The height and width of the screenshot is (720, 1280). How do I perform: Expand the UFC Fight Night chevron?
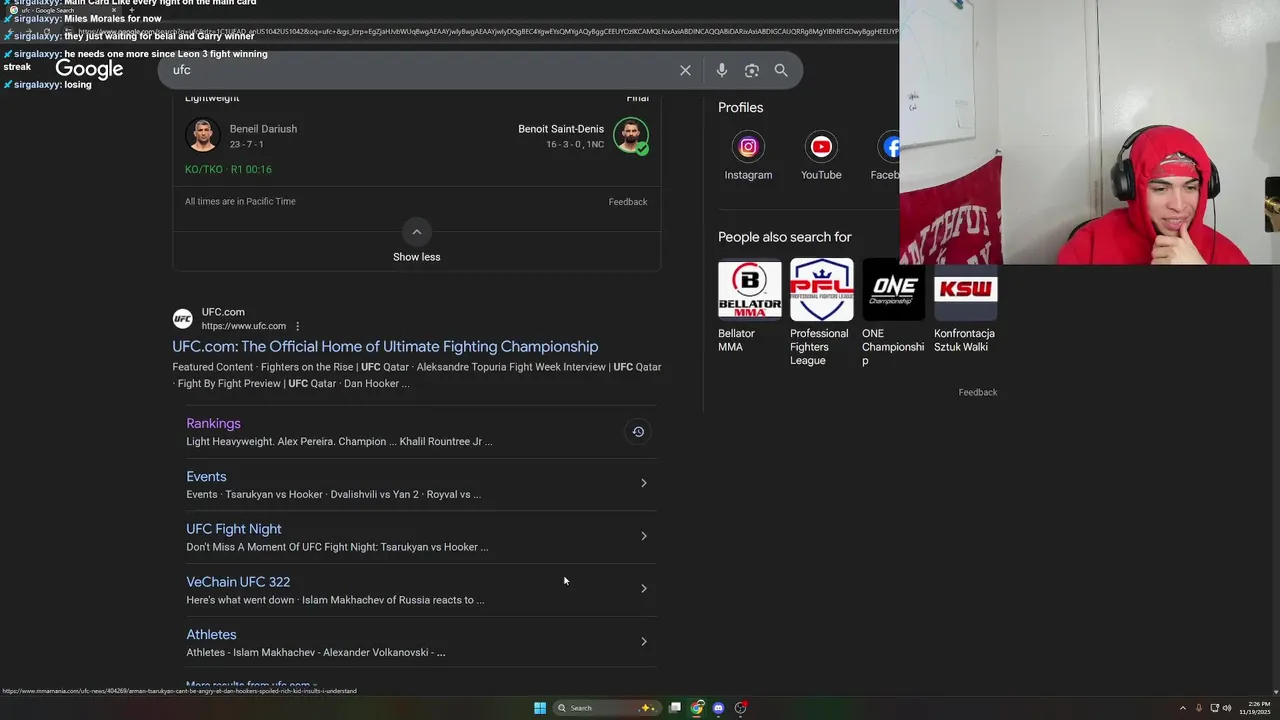click(644, 536)
